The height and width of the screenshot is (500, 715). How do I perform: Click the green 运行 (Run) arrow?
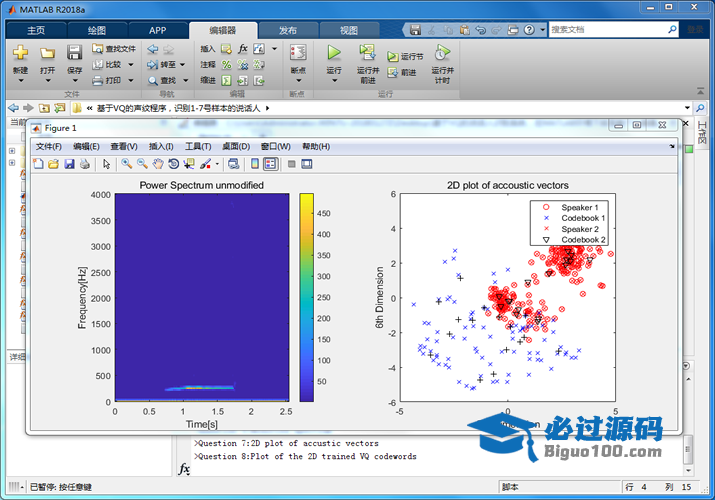point(334,52)
